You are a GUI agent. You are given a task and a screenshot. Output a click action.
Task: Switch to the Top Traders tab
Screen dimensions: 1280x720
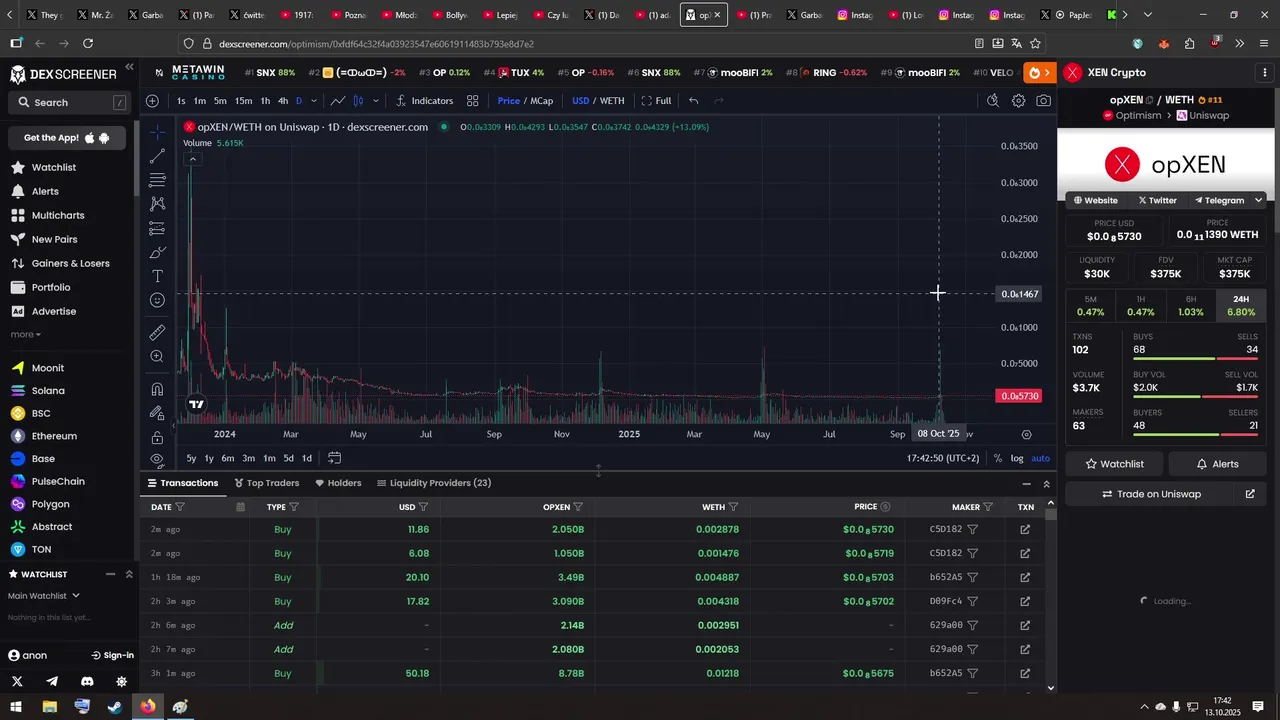(267, 483)
